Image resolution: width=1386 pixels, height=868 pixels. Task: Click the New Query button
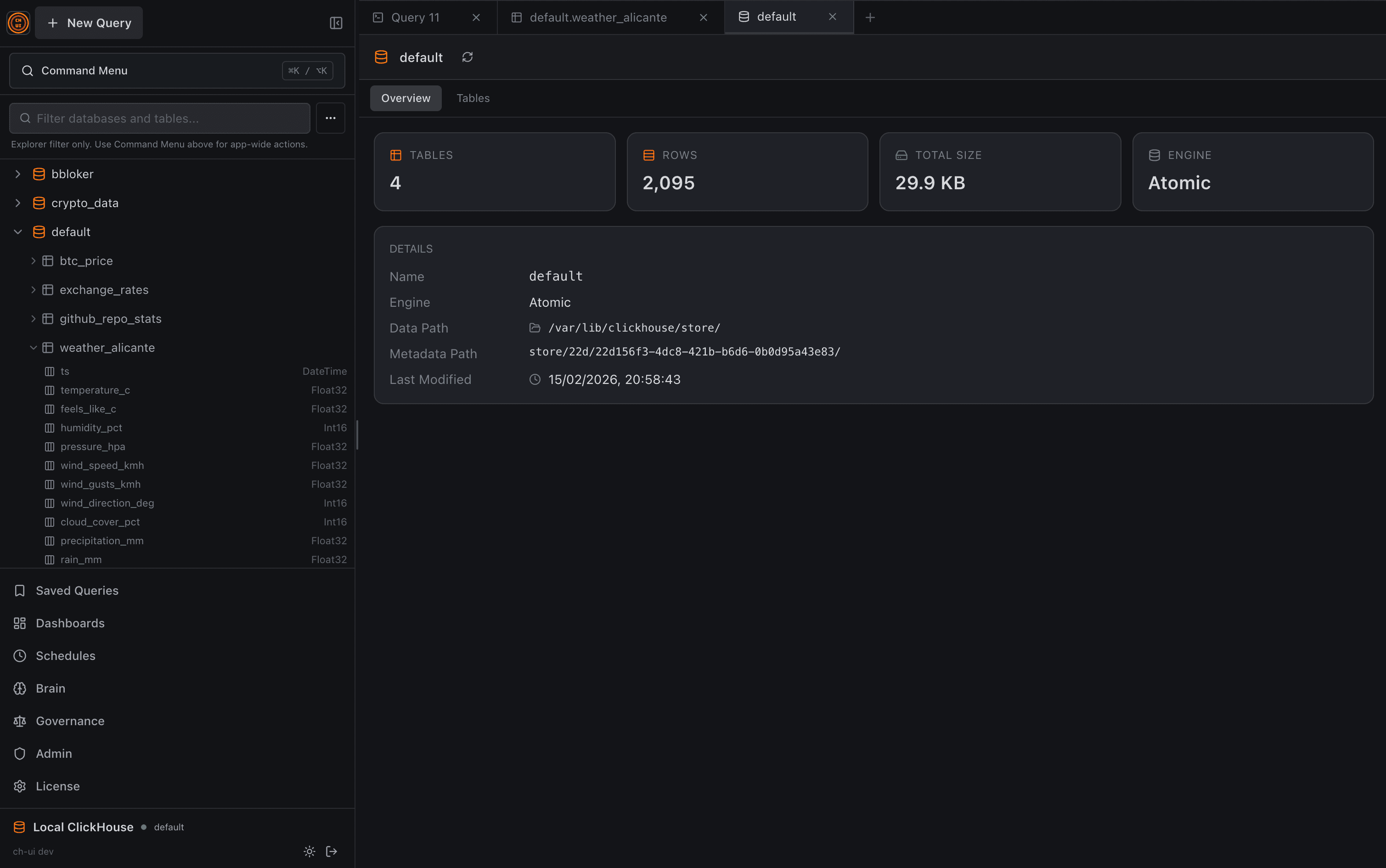coord(88,23)
